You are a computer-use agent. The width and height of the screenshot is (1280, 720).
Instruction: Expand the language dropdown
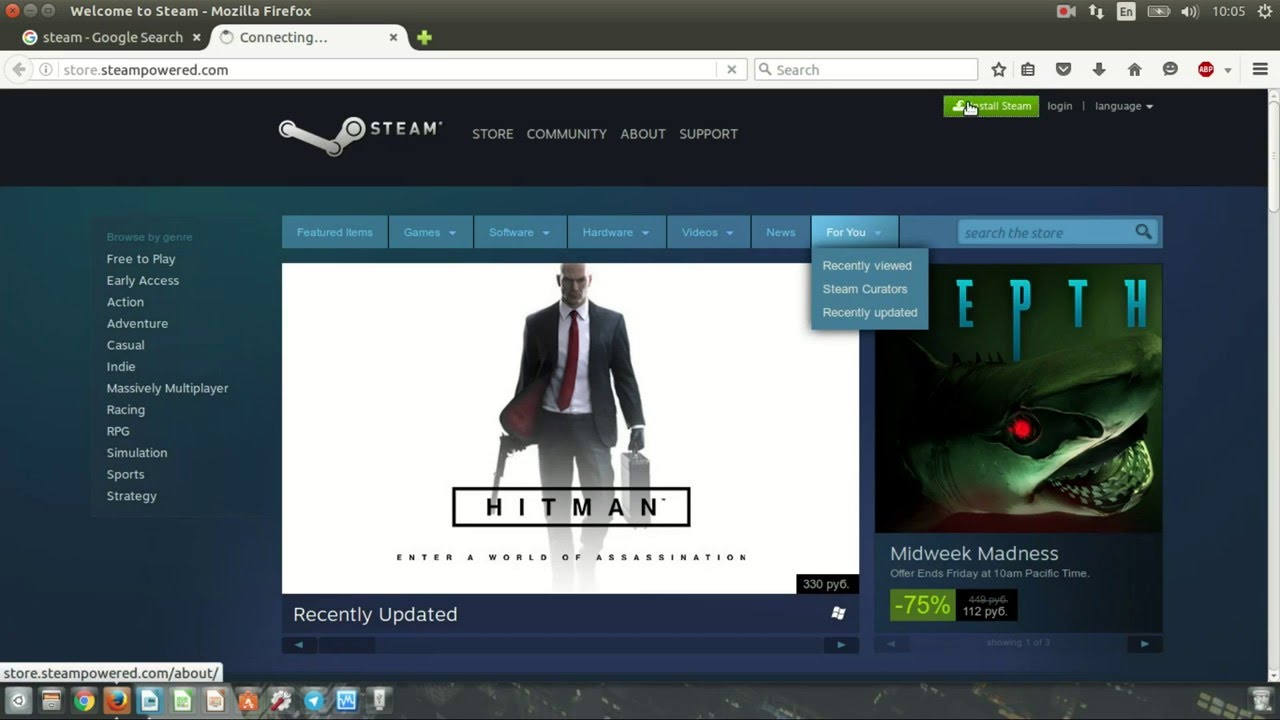(1124, 106)
